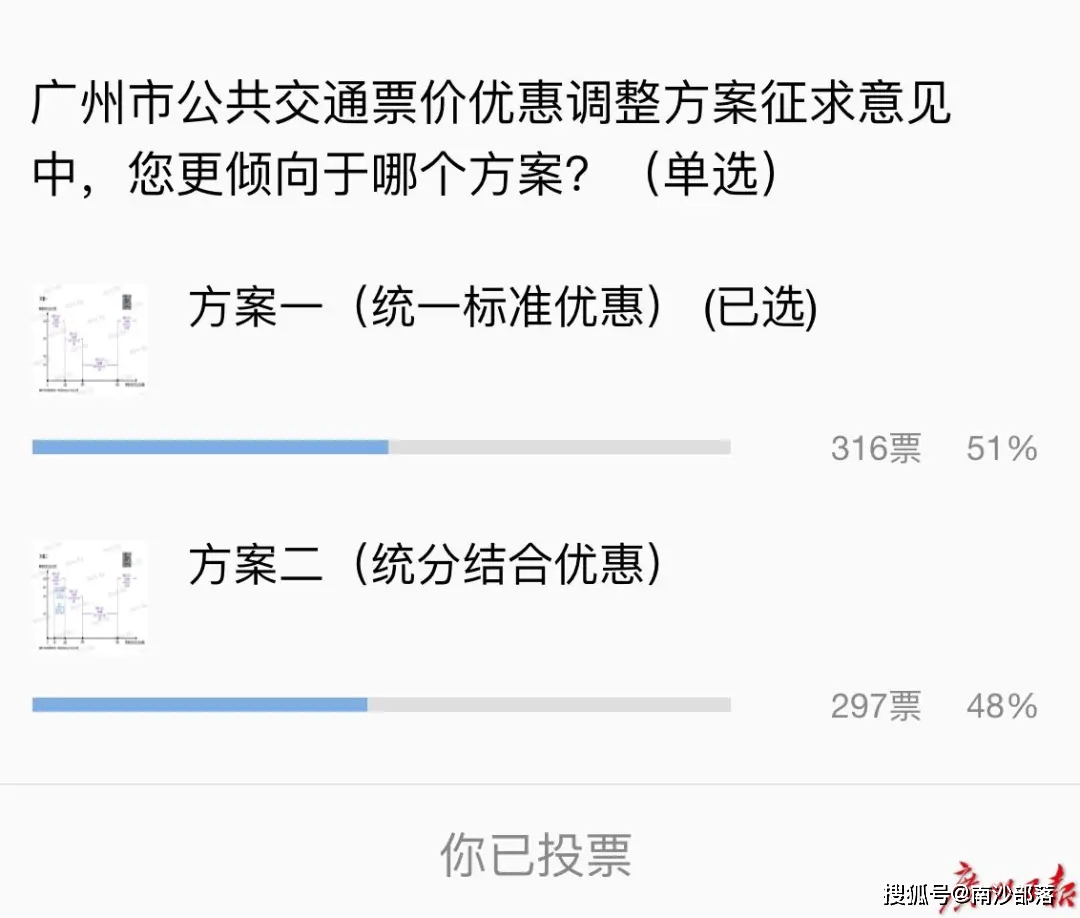Viewport: 1080px width, 918px height.
Task: Click the (已选) selected marker
Action: click(x=760, y=309)
